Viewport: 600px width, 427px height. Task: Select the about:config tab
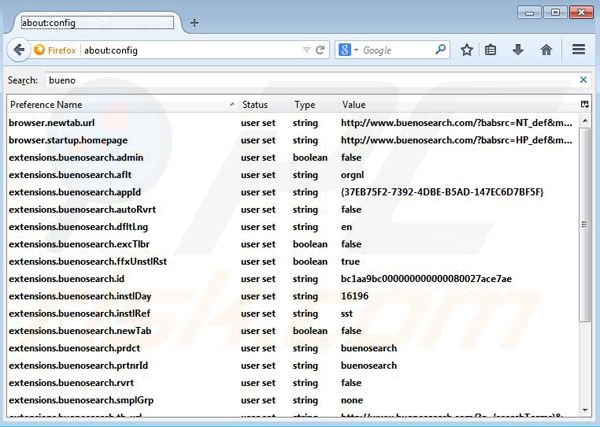(97, 23)
